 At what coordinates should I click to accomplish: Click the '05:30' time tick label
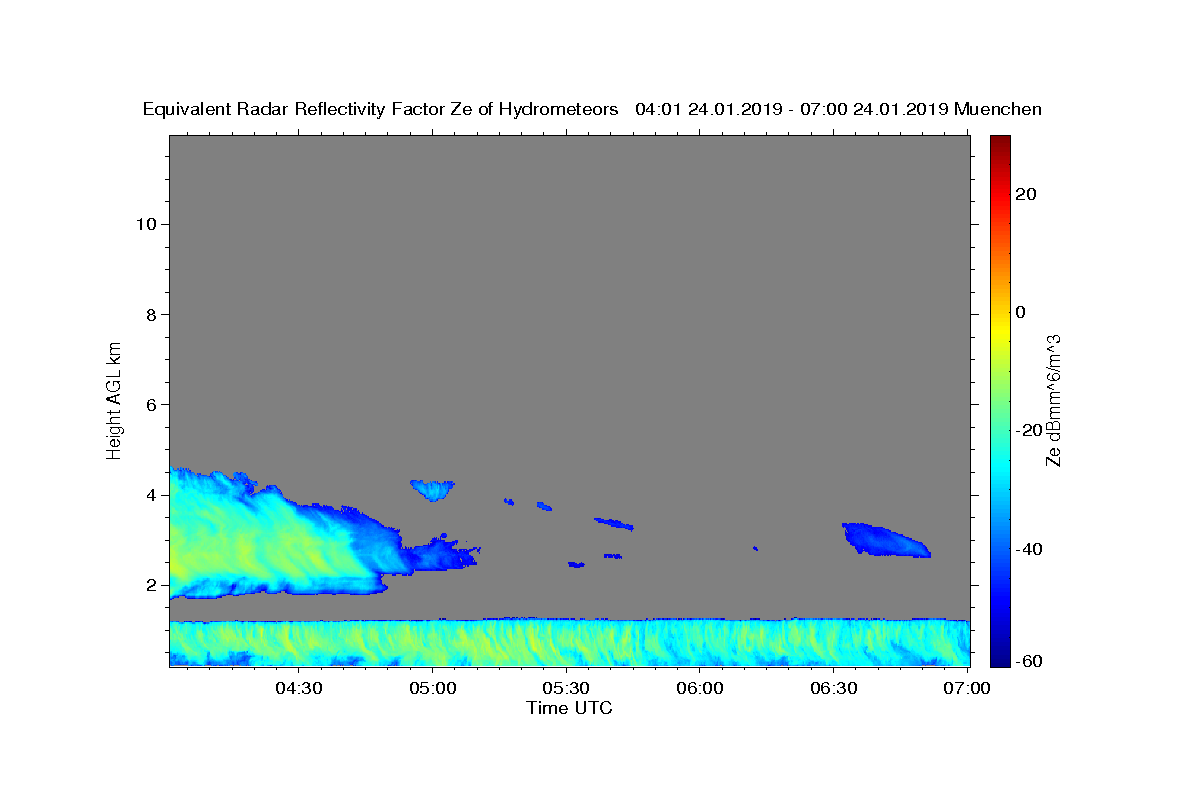tap(566, 689)
